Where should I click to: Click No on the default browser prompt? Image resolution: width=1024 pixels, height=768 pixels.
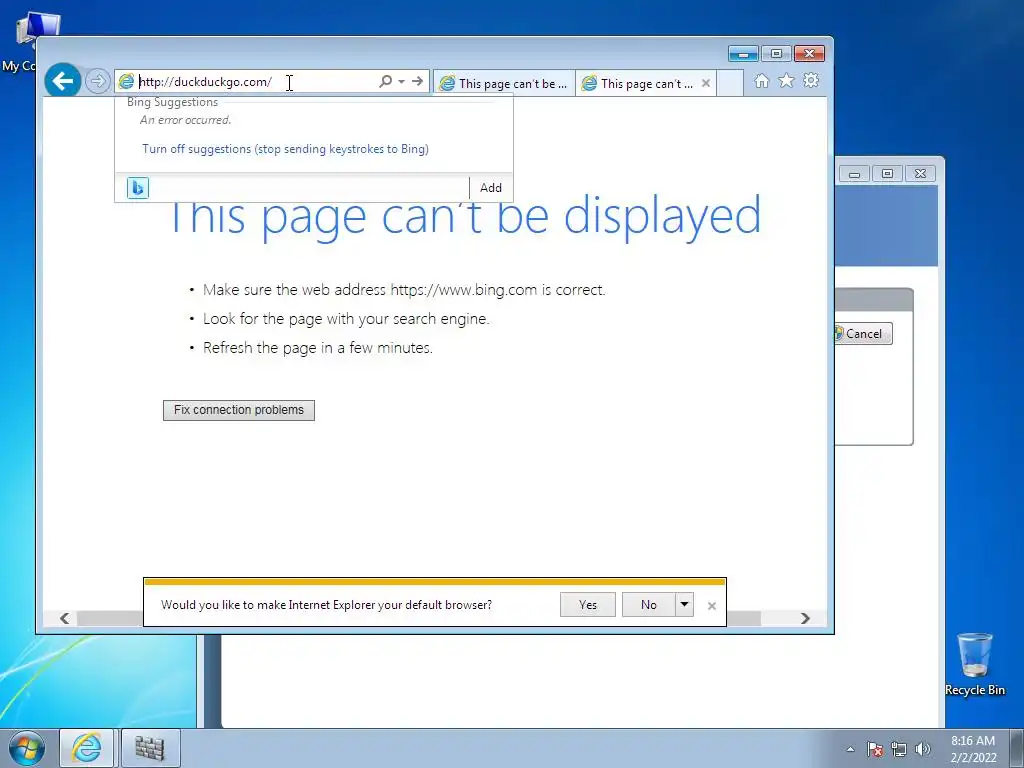pos(648,605)
